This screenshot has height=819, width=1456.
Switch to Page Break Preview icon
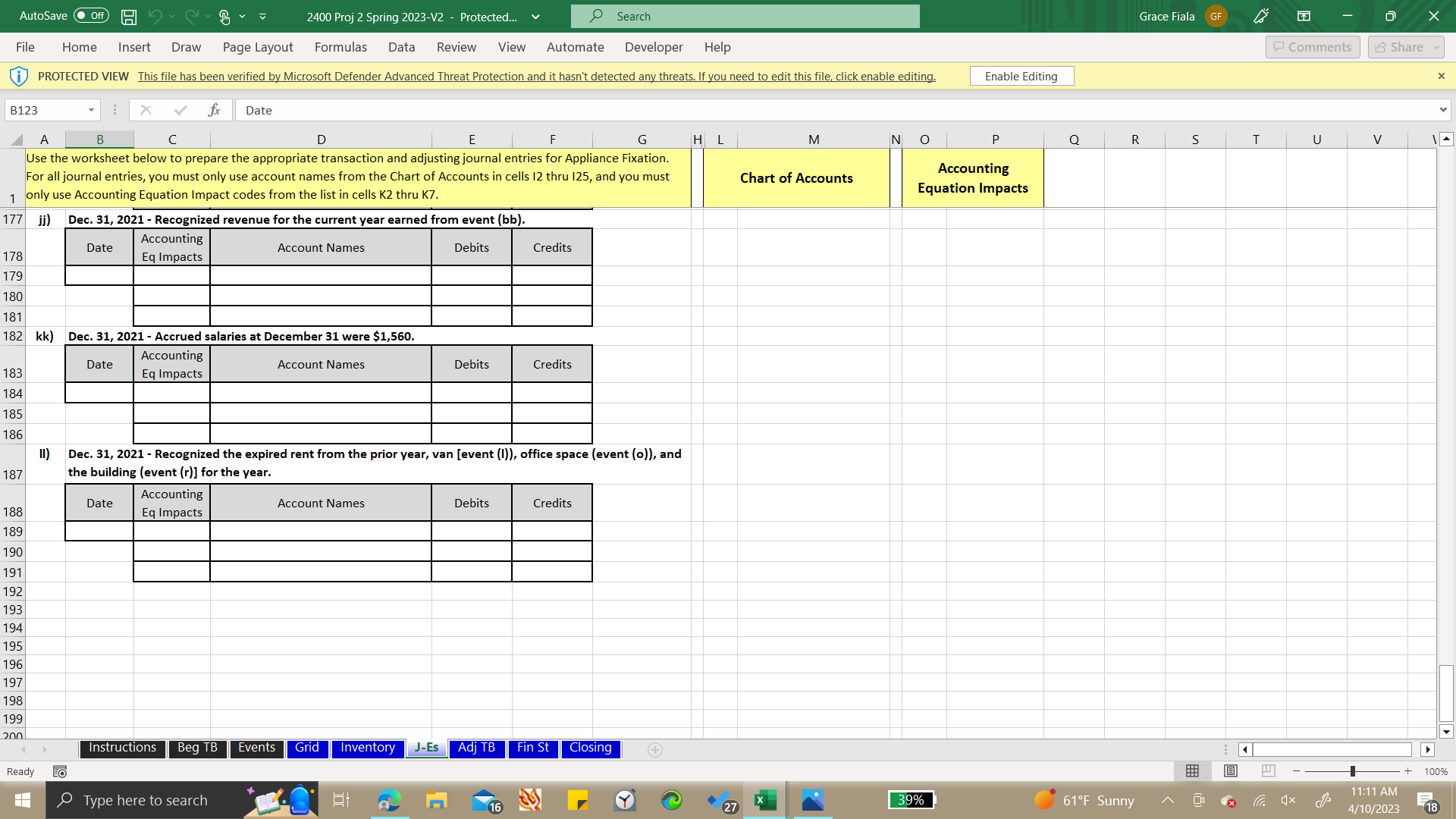1268,771
